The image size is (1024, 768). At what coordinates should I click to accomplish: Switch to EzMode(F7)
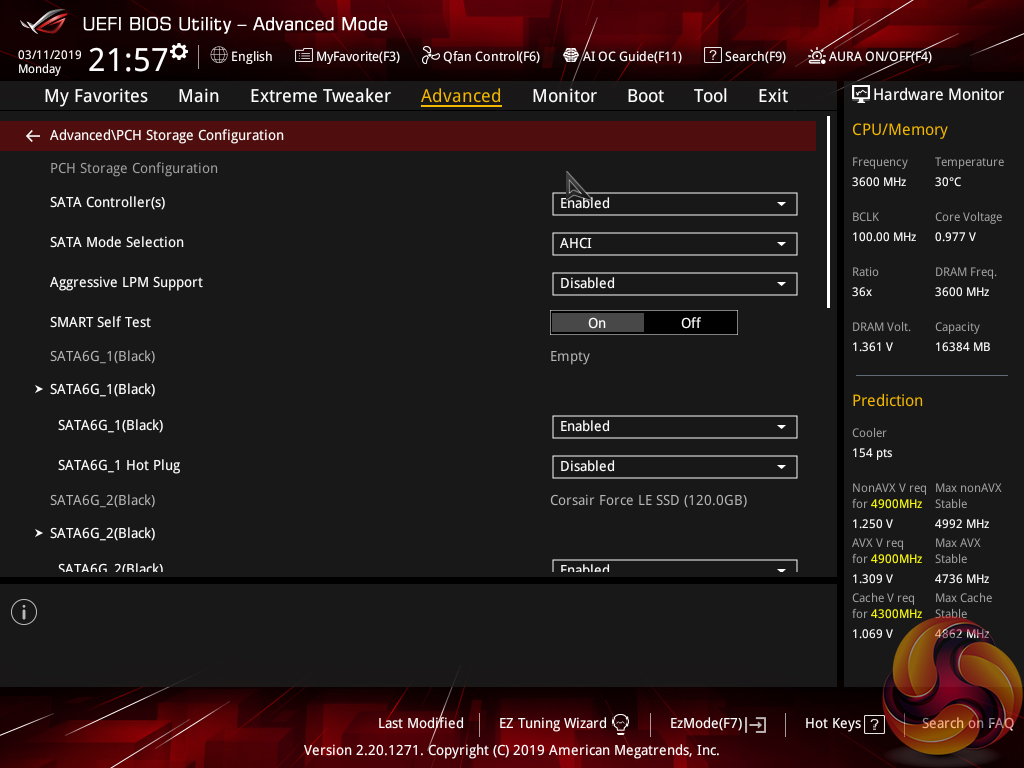pyautogui.click(x=717, y=723)
